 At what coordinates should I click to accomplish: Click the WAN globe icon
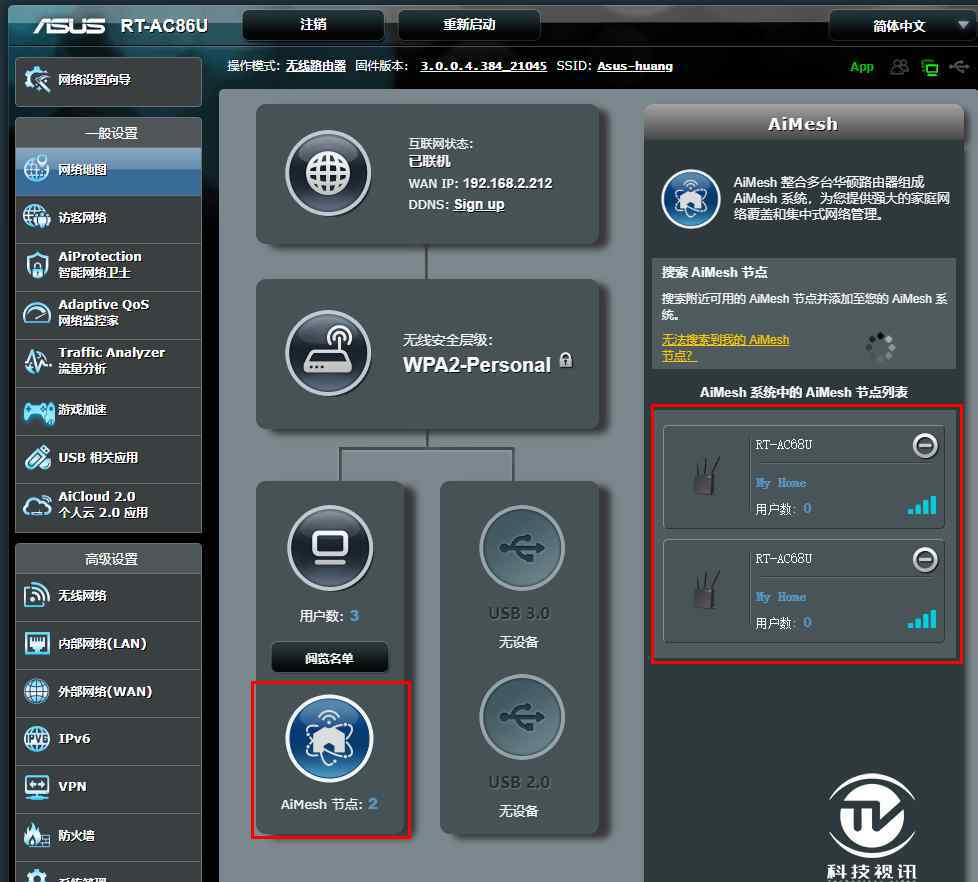[x=36, y=691]
